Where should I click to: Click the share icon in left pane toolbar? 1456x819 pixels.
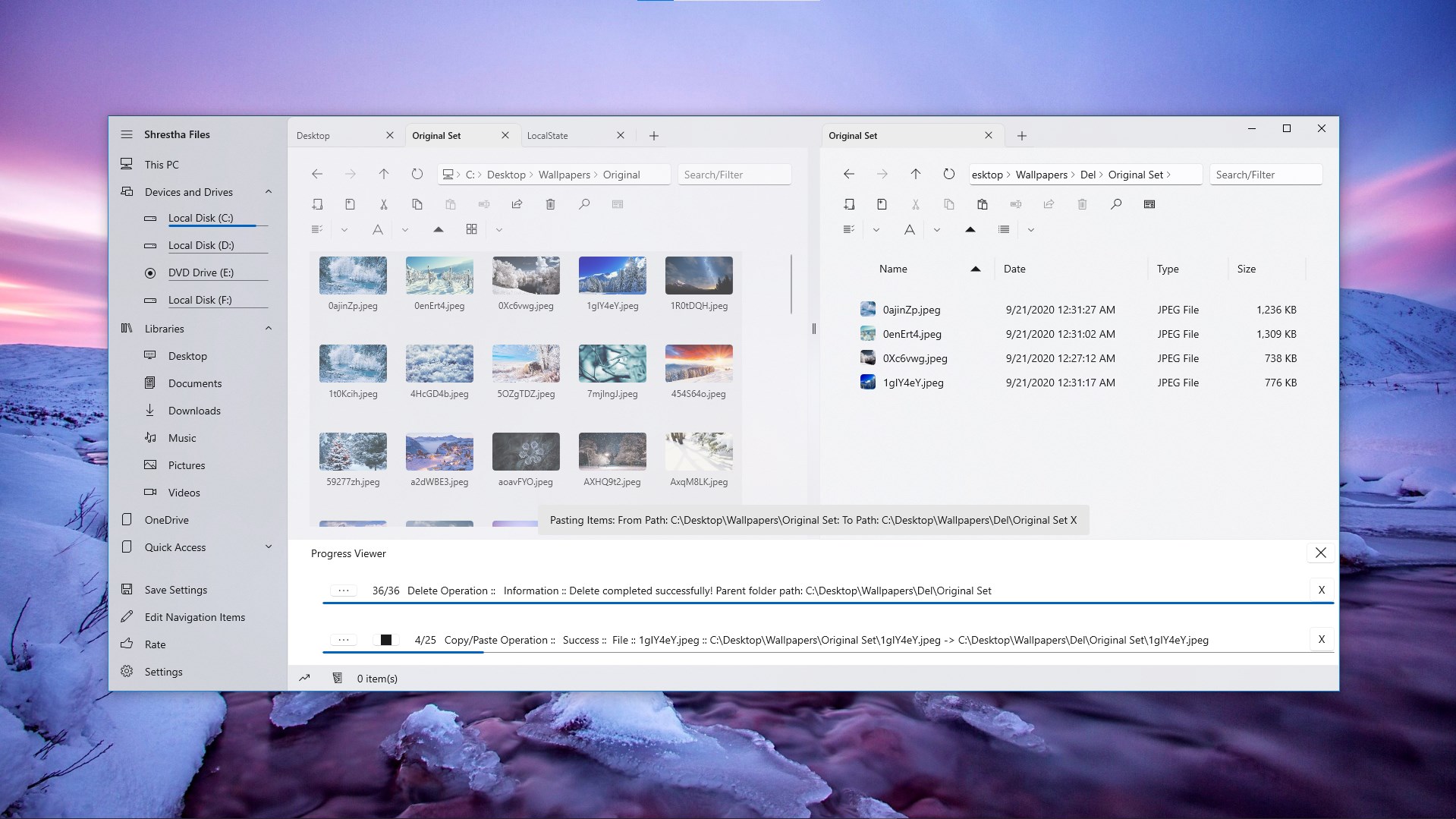point(517,204)
